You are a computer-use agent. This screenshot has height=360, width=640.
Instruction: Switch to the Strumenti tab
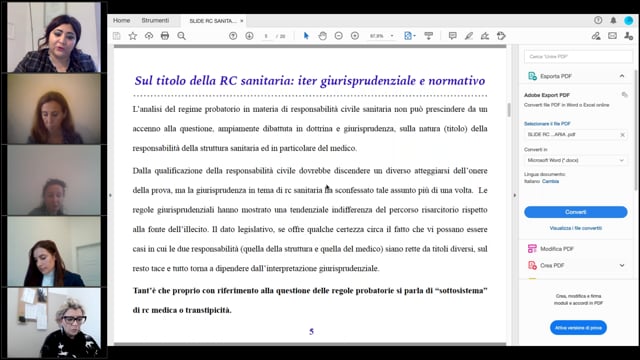click(155, 20)
